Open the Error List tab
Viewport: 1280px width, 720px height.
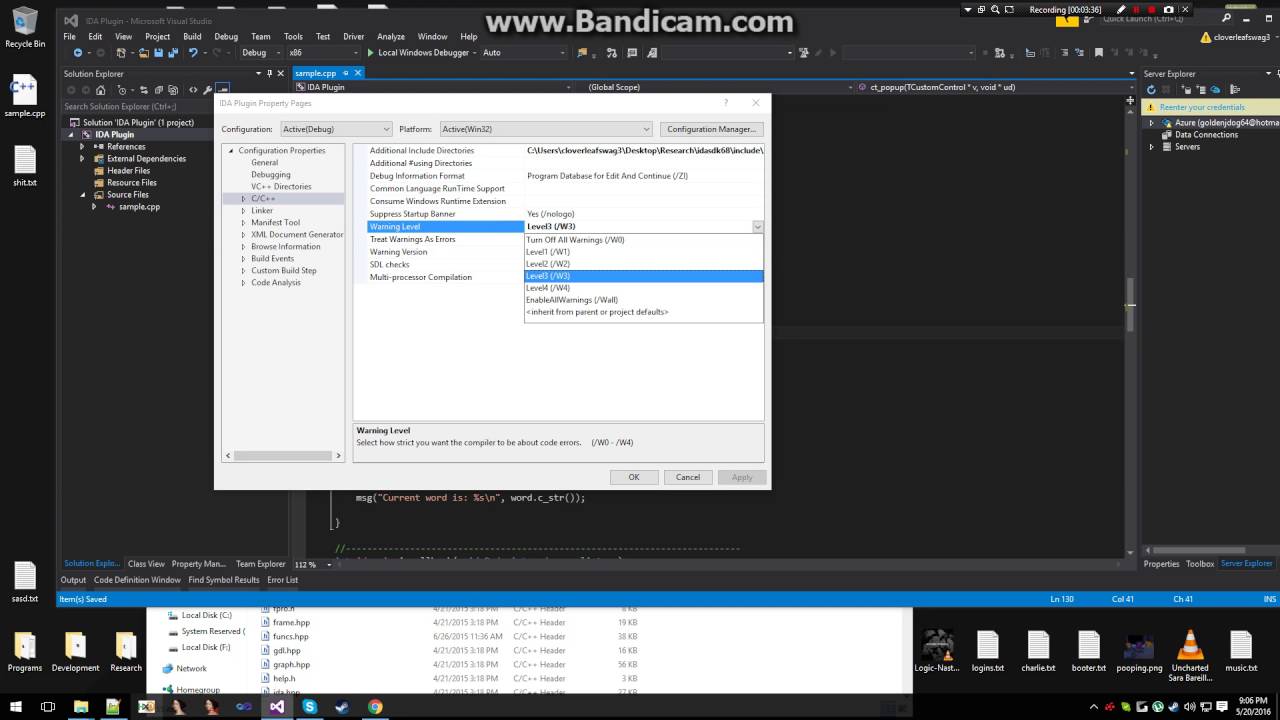click(283, 580)
